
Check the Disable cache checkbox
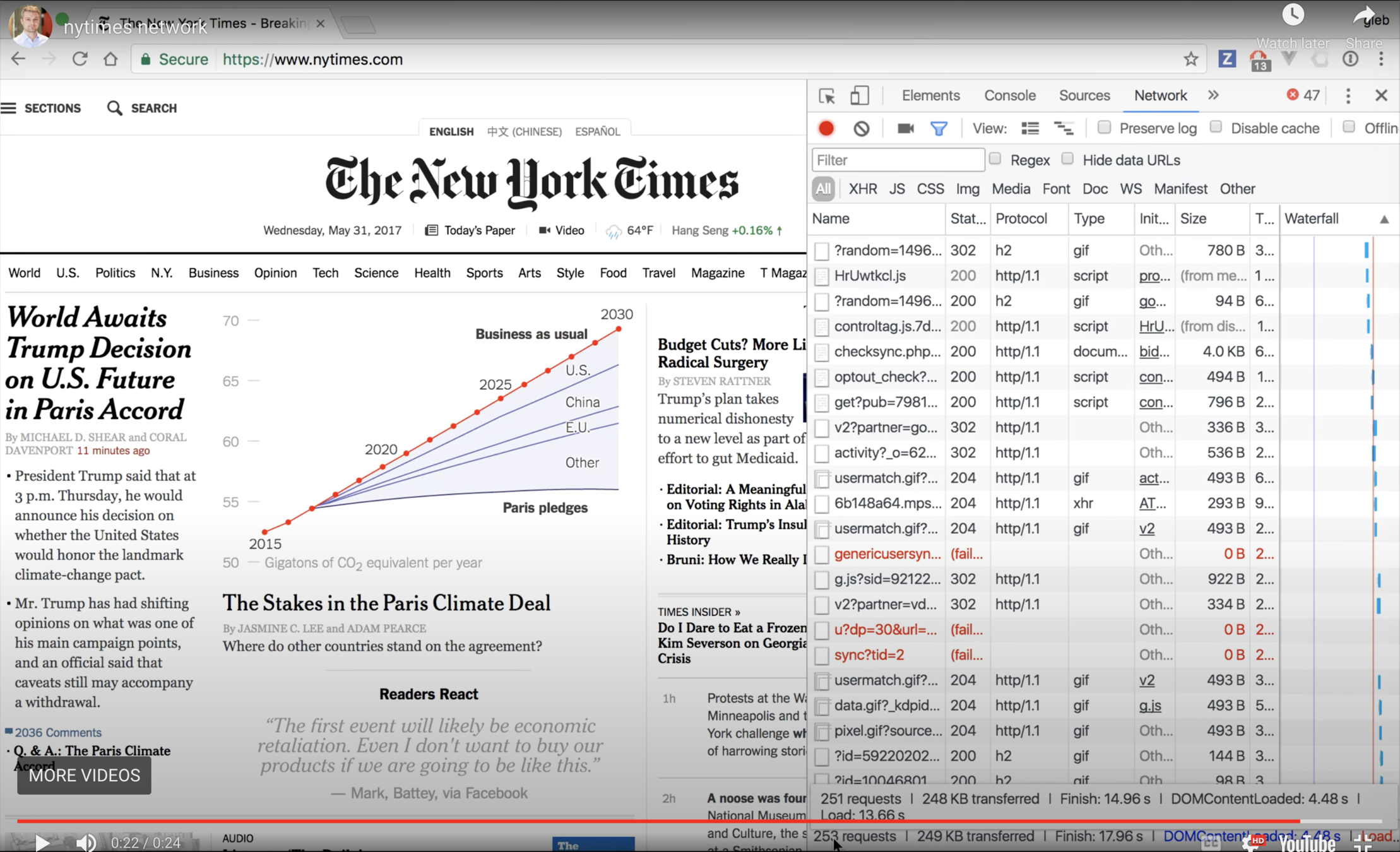(1216, 127)
